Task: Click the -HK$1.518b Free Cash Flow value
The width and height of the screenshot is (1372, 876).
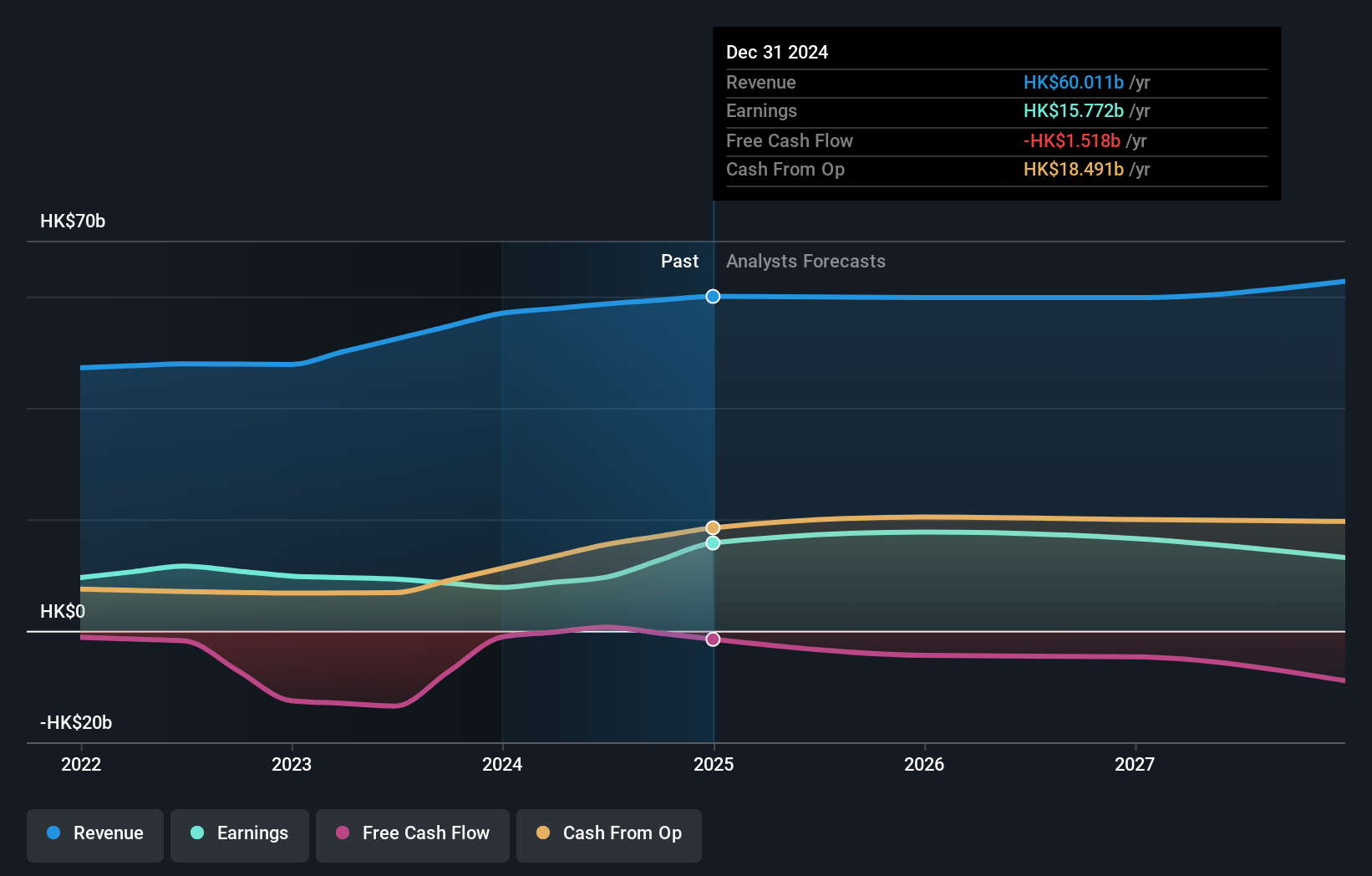Action: point(1072,140)
